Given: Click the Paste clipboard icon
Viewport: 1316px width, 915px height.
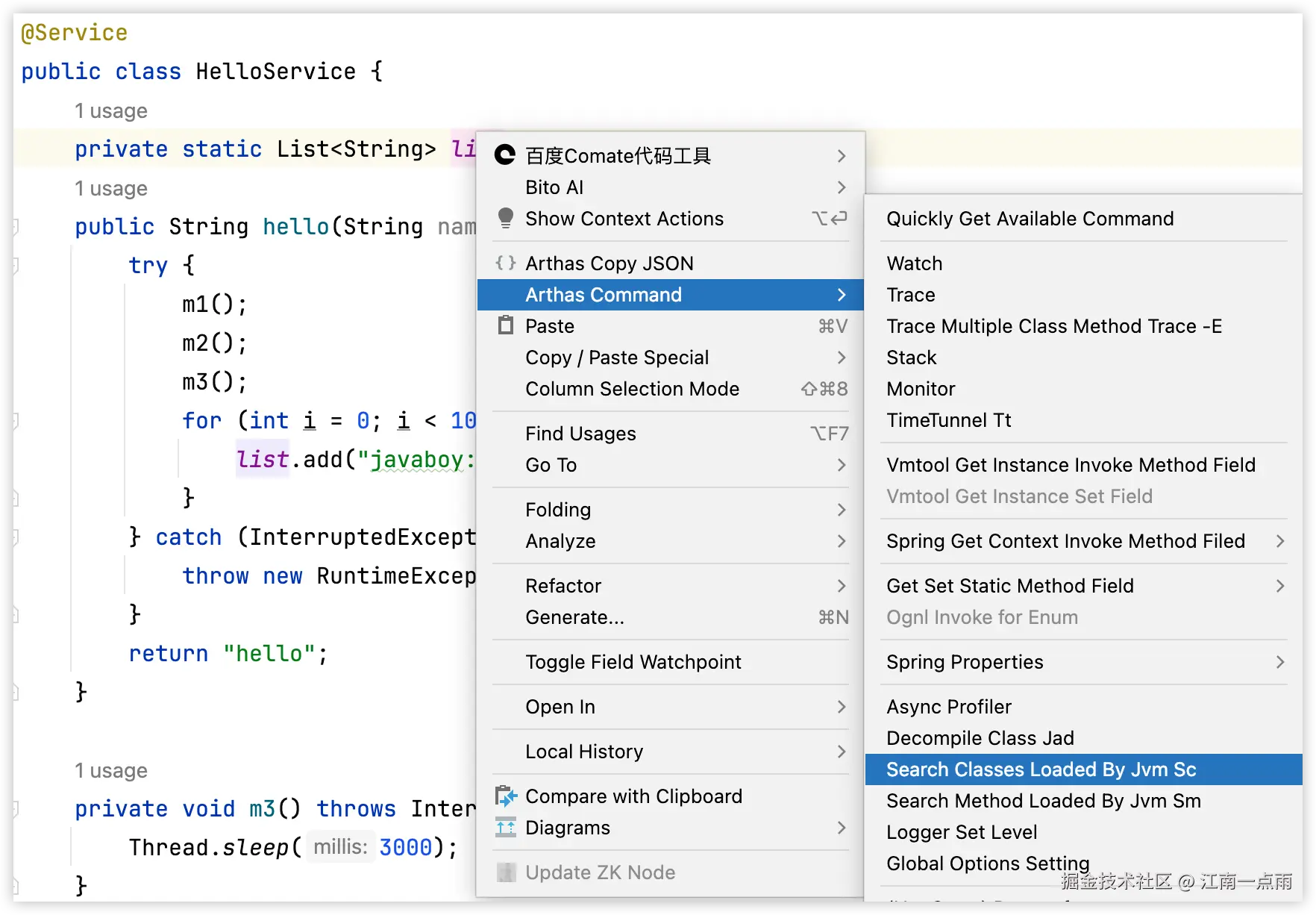Looking at the screenshot, I should coord(506,325).
